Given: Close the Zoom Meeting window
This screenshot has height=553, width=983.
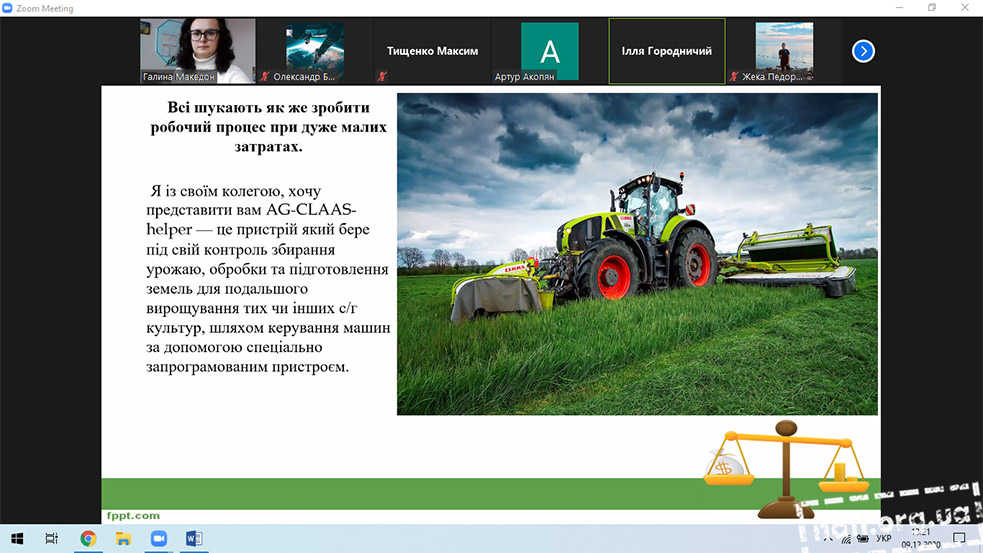Looking at the screenshot, I should [x=965, y=8].
